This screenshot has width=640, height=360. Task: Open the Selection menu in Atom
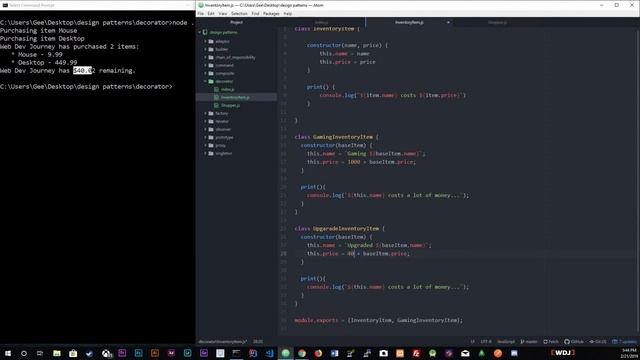pyautogui.click(x=239, y=13)
